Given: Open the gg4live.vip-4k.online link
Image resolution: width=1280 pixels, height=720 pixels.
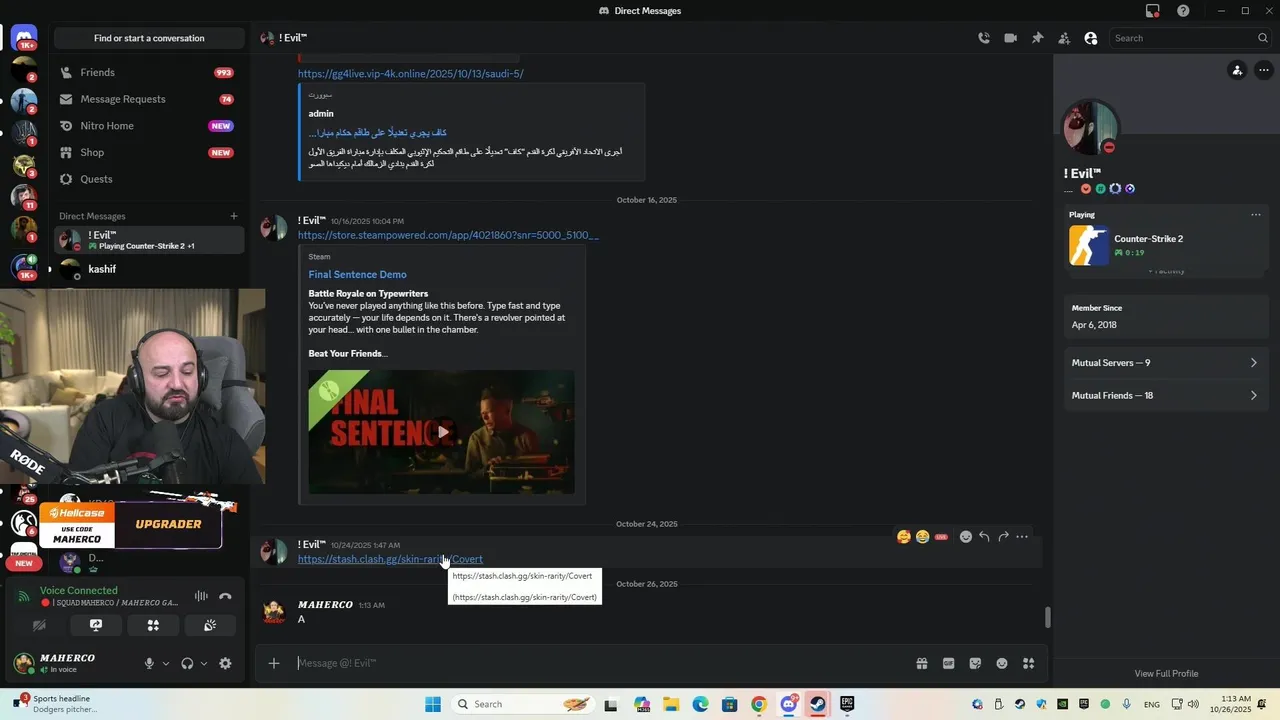Looking at the screenshot, I should [x=410, y=74].
